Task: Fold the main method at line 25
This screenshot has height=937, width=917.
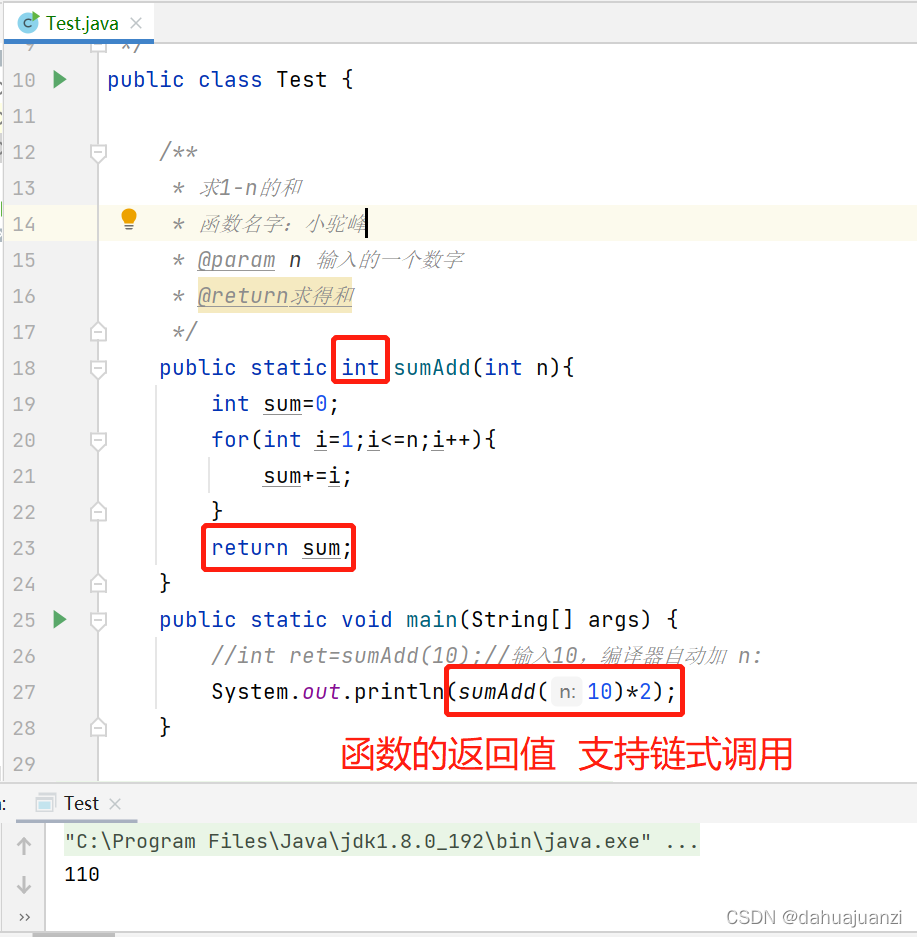Action: point(98,620)
